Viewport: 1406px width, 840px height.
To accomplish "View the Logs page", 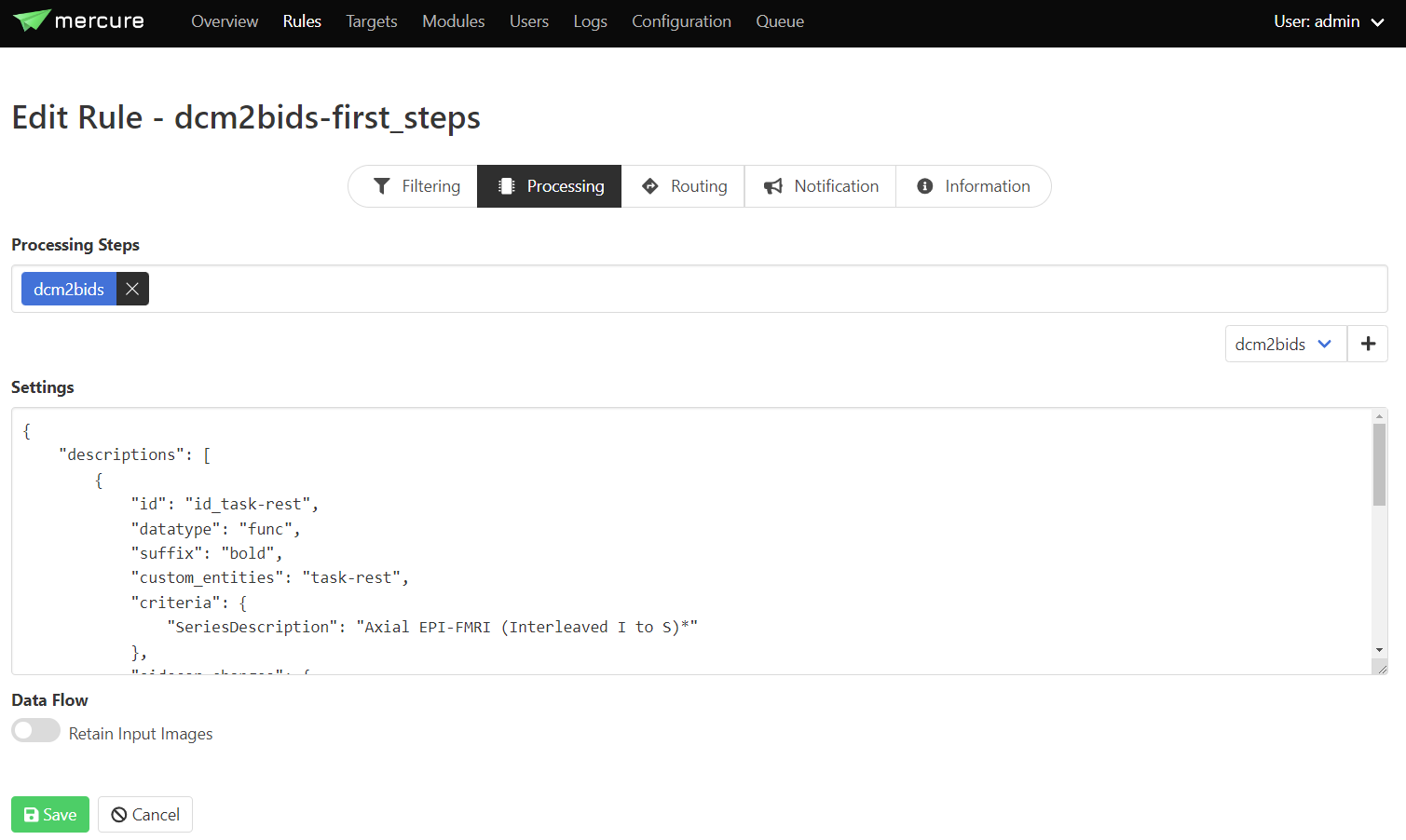I will tap(590, 21).
